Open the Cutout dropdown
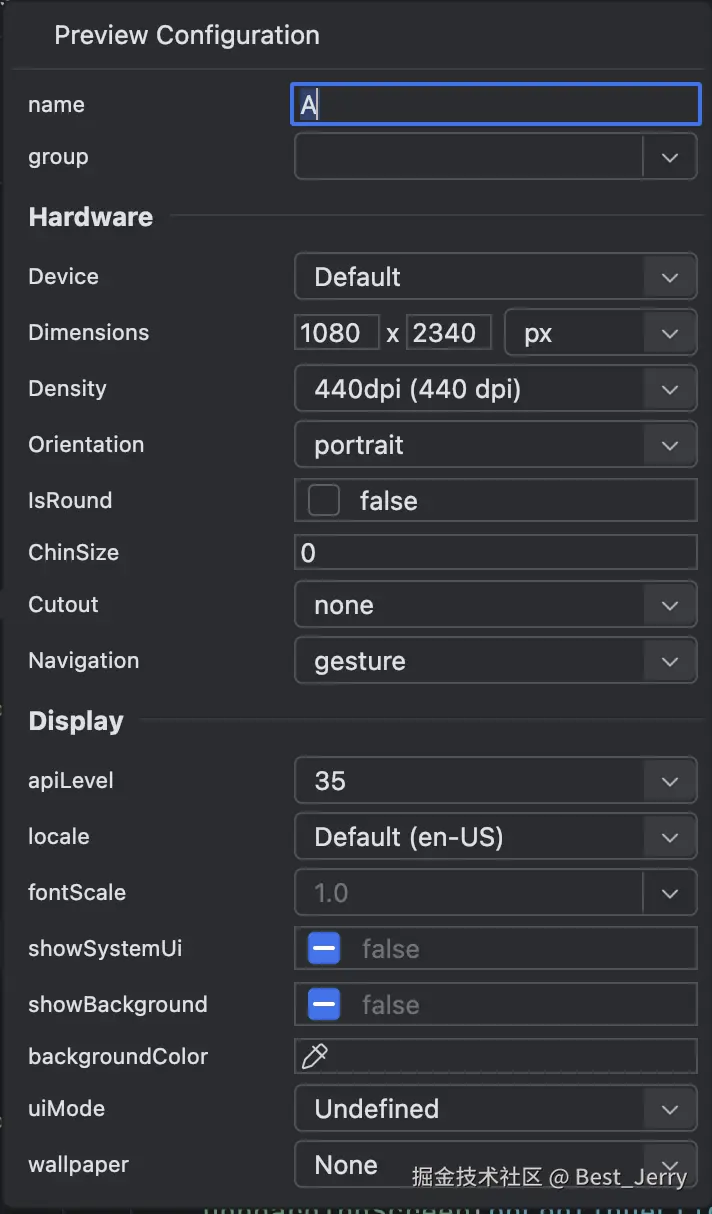This screenshot has width=712, height=1214. pyautogui.click(x=670, y=605)
